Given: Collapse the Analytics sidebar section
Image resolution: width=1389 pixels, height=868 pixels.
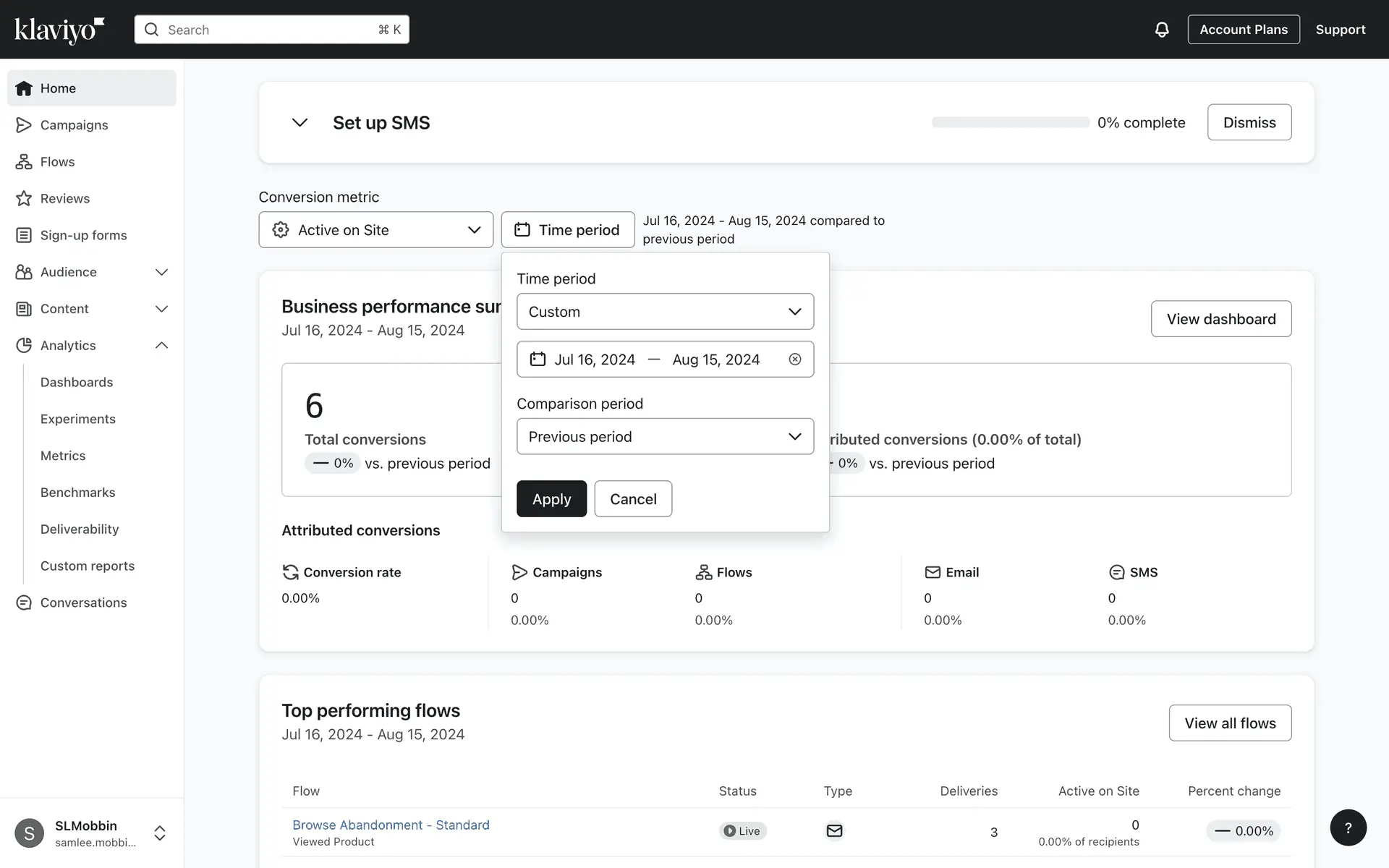Looking at the screenshot, I should pyautogui.click(x=161, y=346).
